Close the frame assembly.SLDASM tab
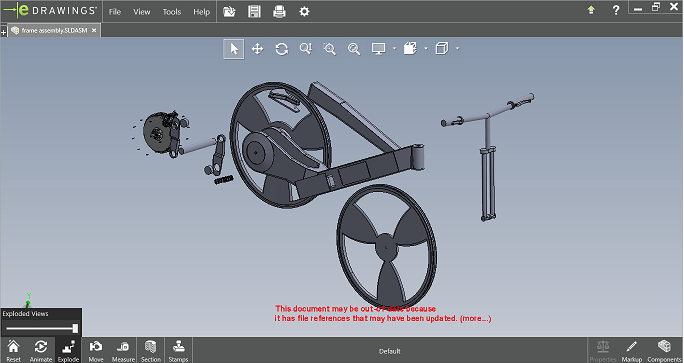The height and width of the screenshot is (363, 684). [94, 31]
